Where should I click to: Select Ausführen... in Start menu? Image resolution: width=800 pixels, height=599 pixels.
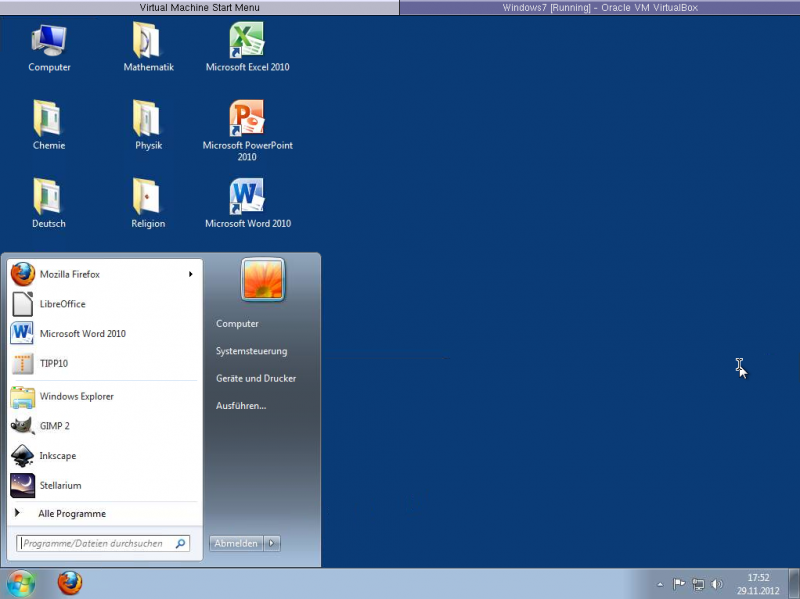tap(241, 406)
